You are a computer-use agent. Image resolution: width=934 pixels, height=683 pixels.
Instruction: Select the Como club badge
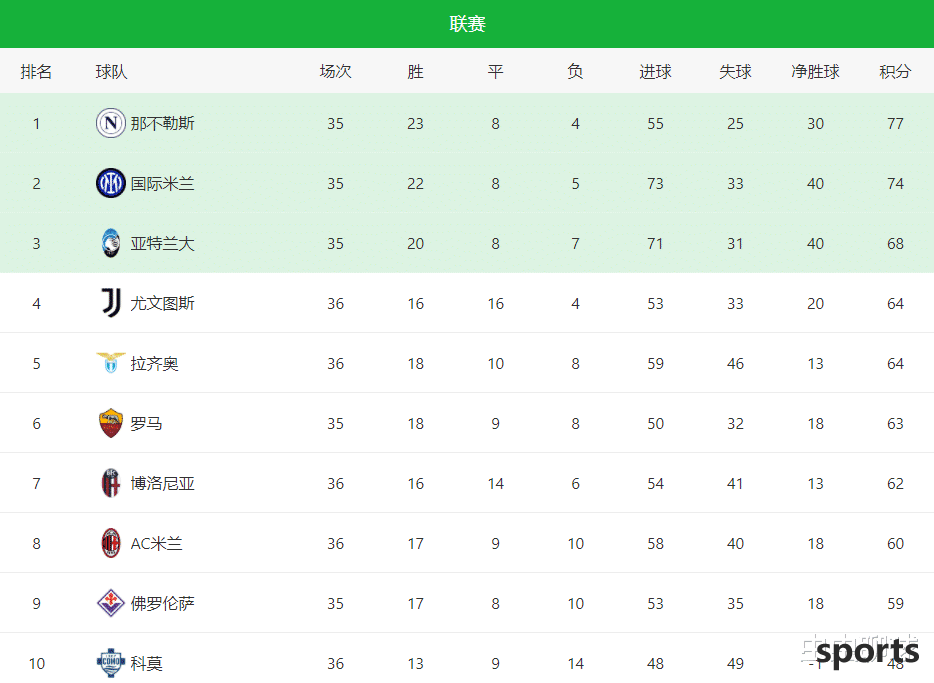(x=111, y=663)
